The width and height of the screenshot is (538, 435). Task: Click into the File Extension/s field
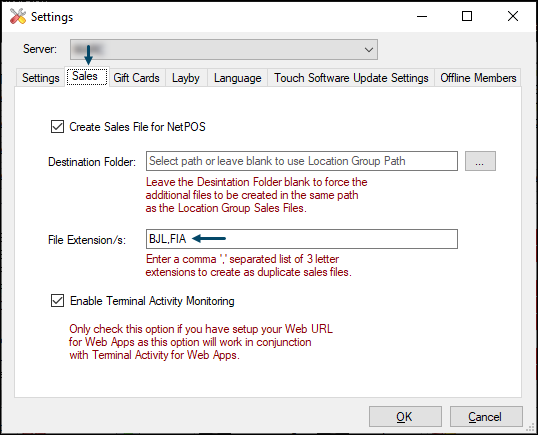point(302,239)
